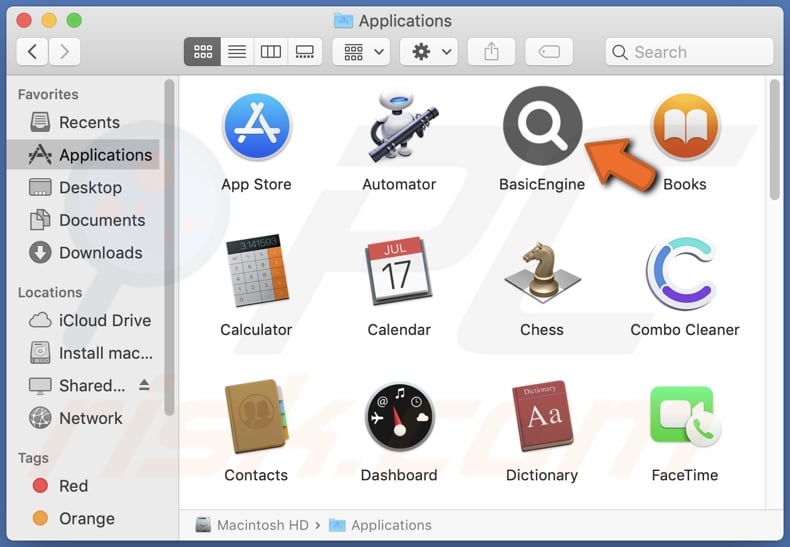Image resolution: width=790 pixels, height=547 pixels.
Task: Click the Books name label
Action: 685,184
